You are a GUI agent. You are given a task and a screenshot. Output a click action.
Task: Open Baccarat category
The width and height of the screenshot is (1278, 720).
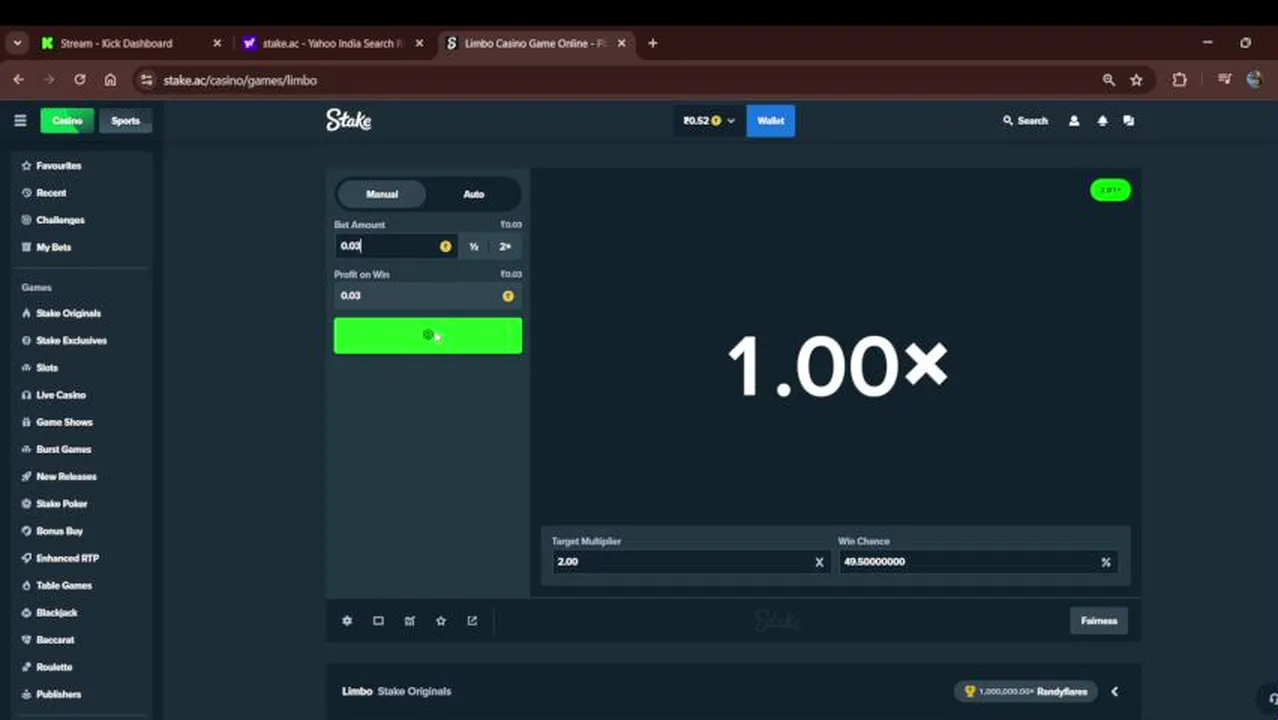coord(55,640)
